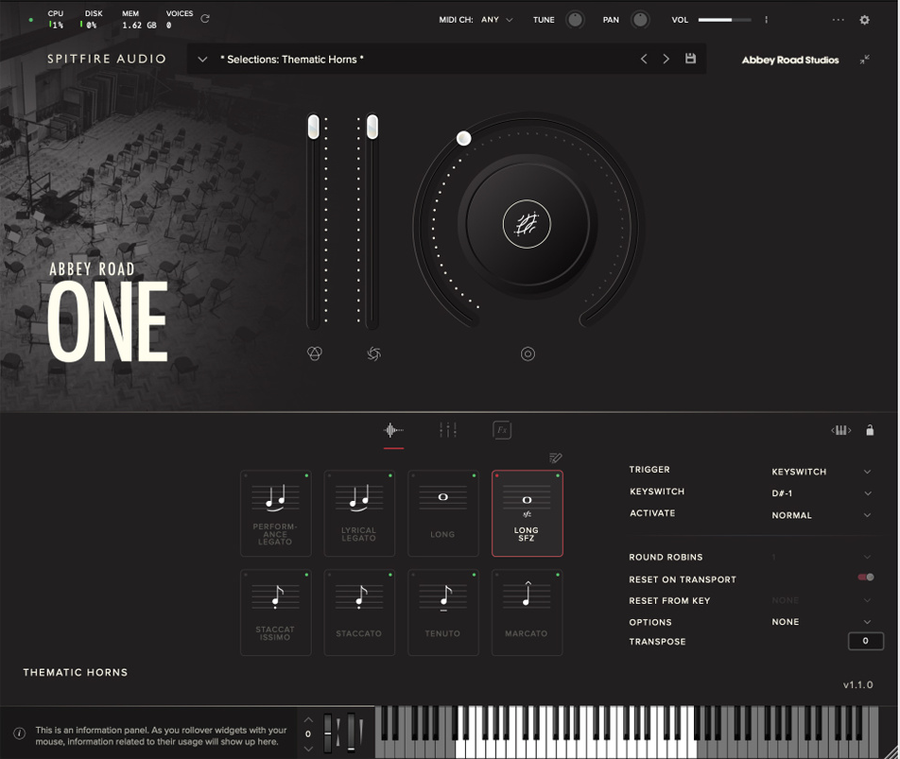Screen dimensions: 900x759
Task: Open the Keyswitch D#-1 dropdown
Action: [x=821, y=493]
